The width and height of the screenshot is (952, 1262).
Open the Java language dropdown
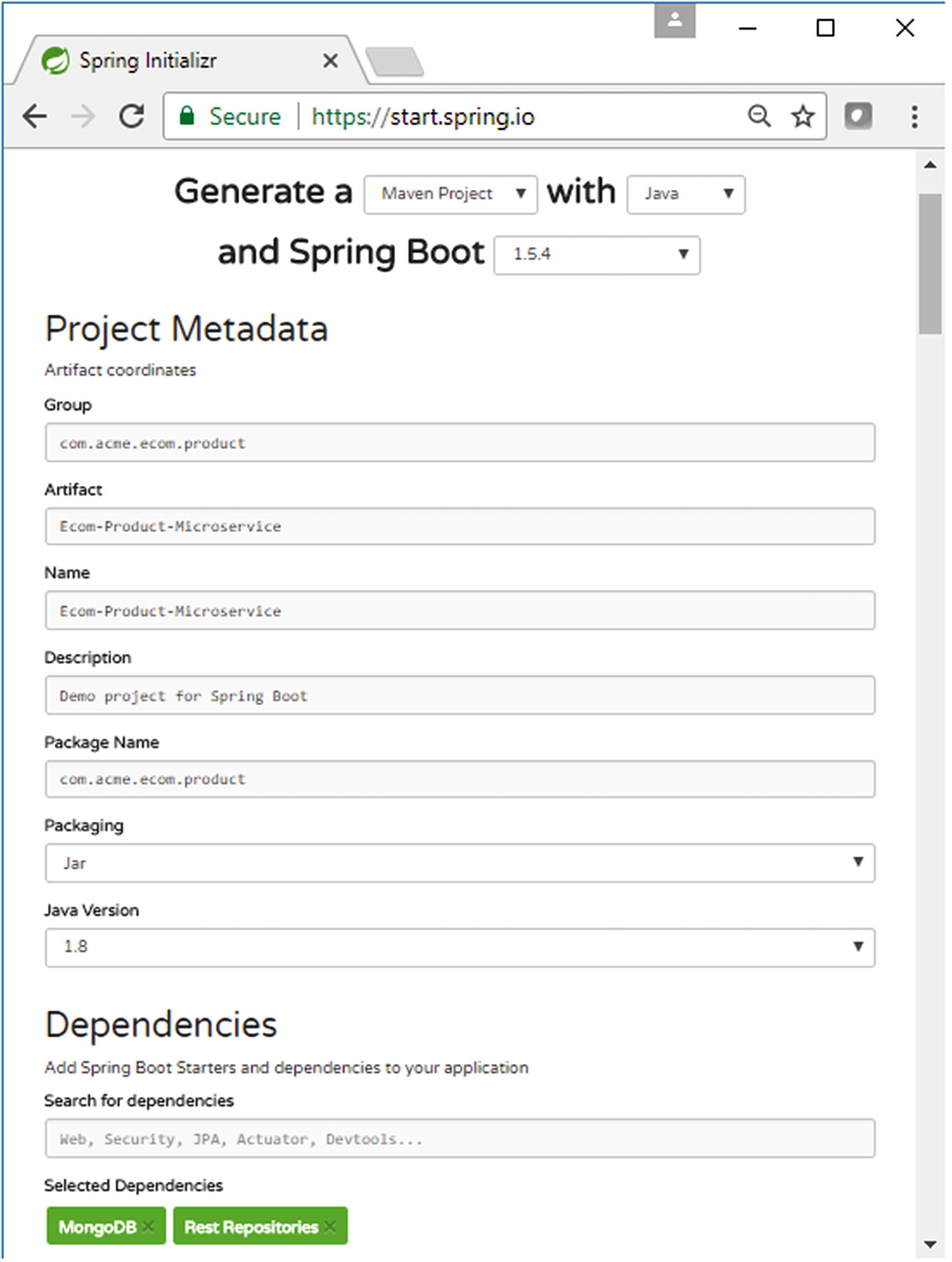pyautogui.click(x=686, y=195)
